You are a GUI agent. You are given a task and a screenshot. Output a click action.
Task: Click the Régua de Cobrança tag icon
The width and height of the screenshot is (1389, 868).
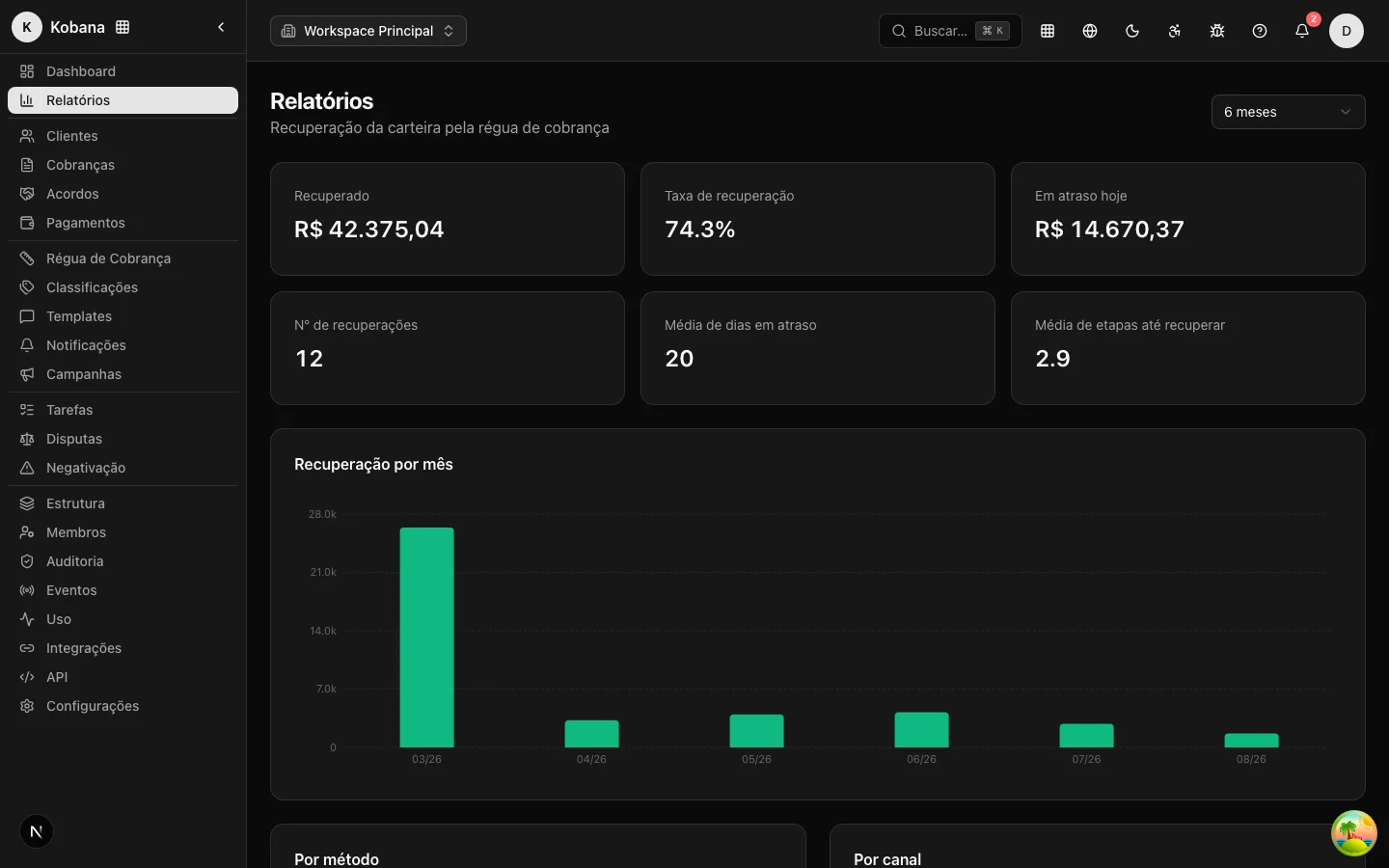pos(27,258)
